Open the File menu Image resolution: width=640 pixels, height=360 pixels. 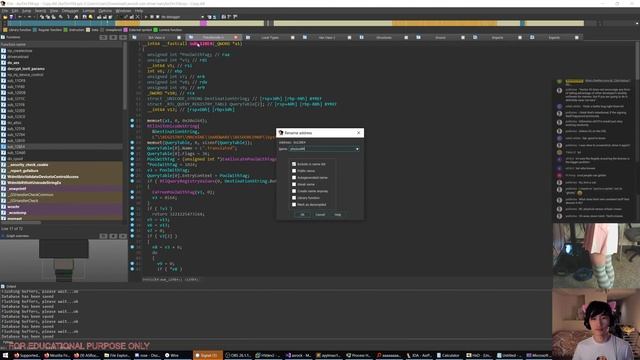[x=5, y=11]
